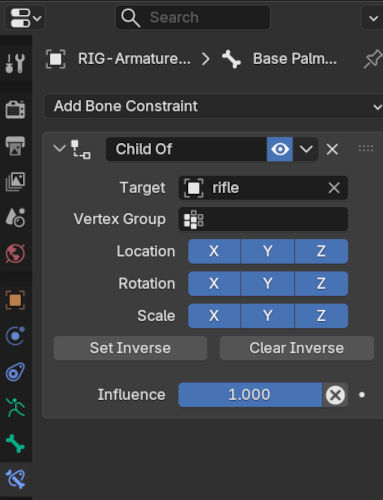This screenshot has height=500, width=383.
Task: Toggle Scale Y
Action: pyautogui.click(x=267, y=316)
